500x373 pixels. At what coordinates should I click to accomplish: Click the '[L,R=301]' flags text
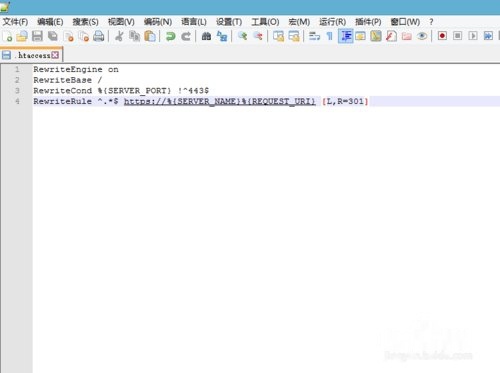345,101
